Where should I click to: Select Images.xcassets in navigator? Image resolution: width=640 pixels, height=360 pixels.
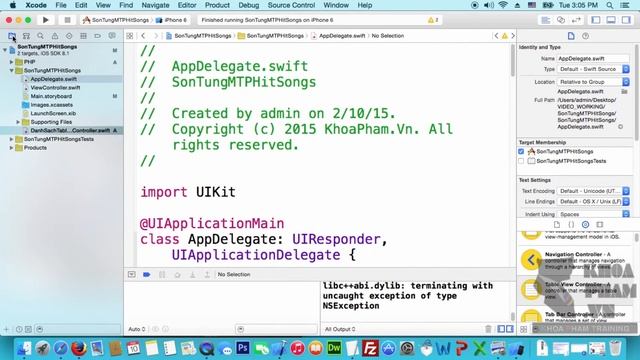point(51,105)
